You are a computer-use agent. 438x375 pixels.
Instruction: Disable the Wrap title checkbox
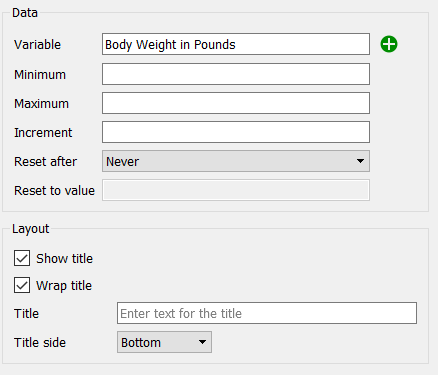click(22, 285)
